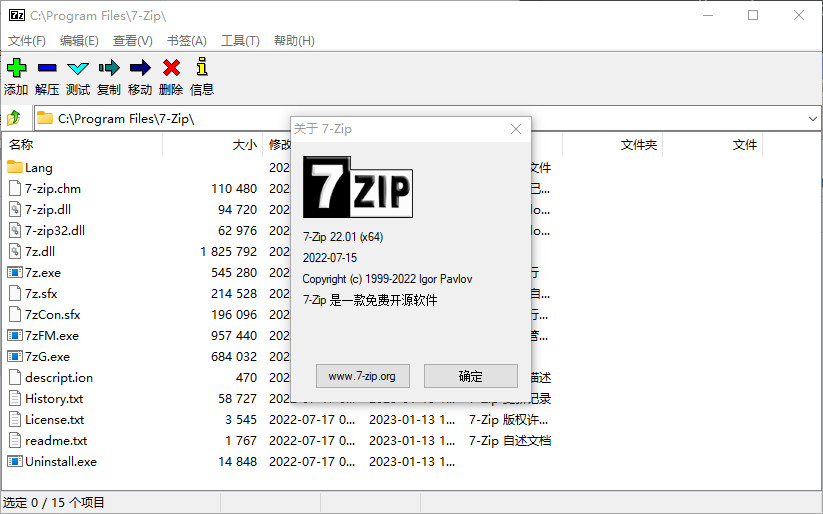Click the readme.txt comment 7-Zip 自述文档

tap(510, 440)
